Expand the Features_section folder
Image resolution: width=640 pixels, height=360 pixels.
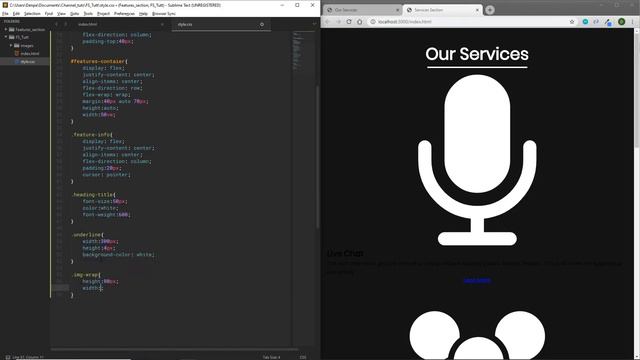[x=6, y=29]
